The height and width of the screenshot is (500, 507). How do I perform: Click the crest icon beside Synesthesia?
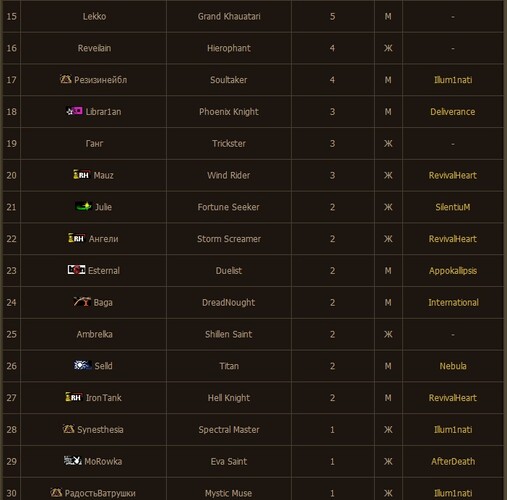(68, 429)
